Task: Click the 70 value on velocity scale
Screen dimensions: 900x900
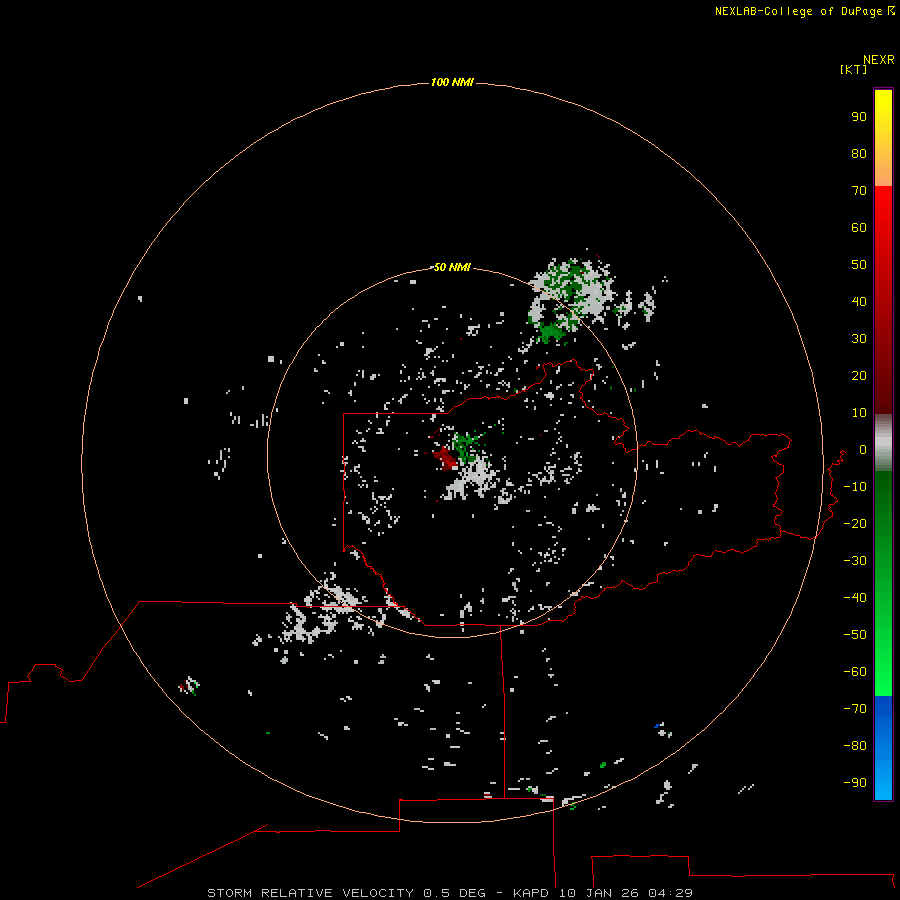Action: [859, 191]
